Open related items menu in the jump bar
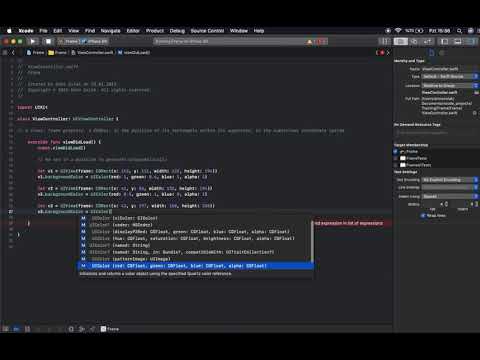The height and width of the screenshot is (360, 480). (x=5, y=52)
